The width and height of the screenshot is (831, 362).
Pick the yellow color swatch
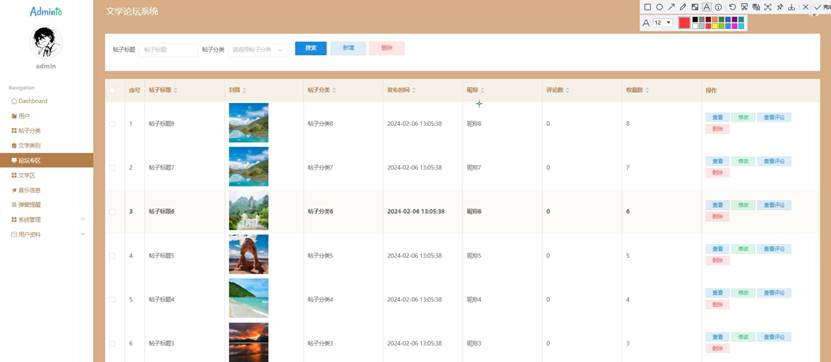pos(715,26)
